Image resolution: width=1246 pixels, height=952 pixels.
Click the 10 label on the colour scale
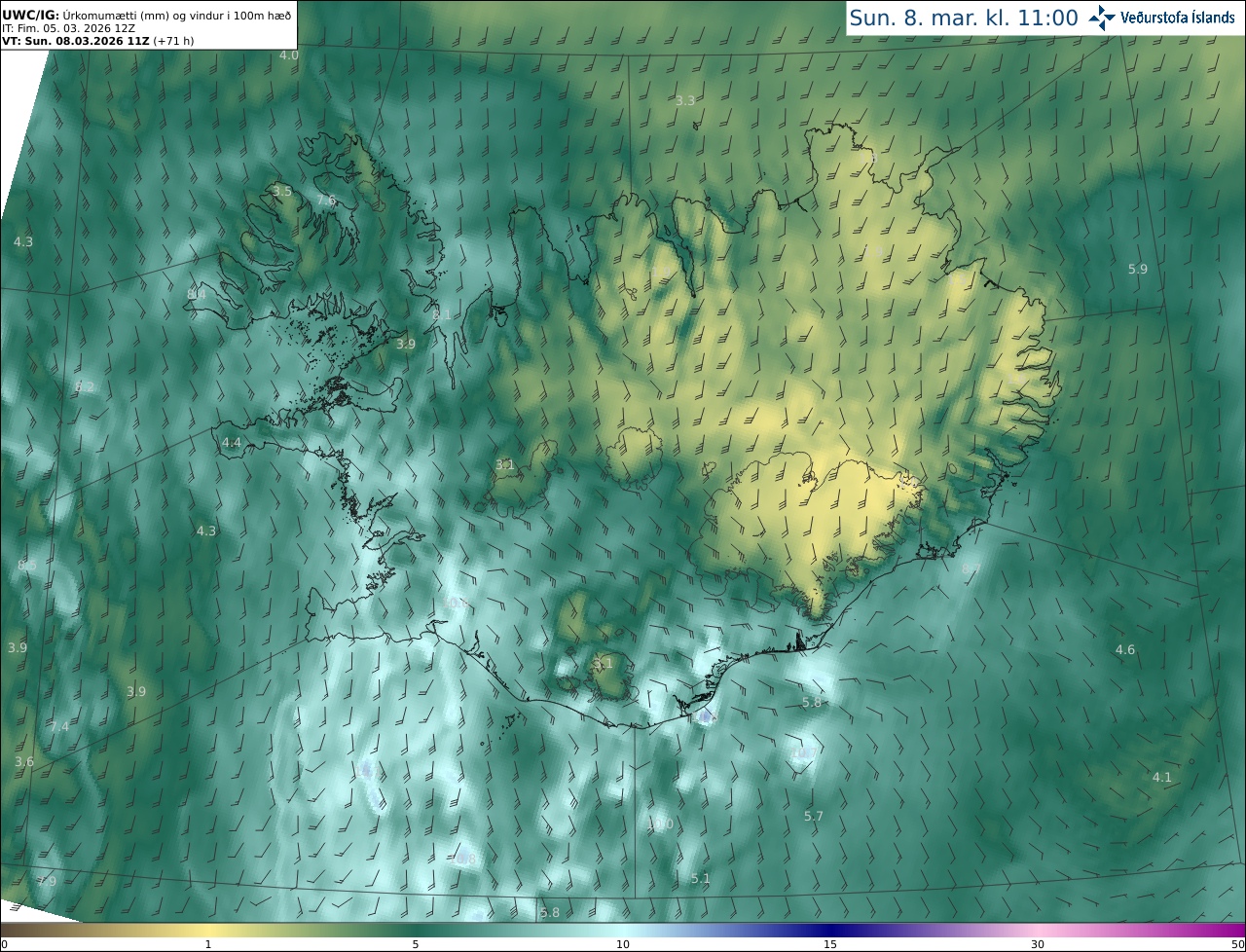(623, 944)
